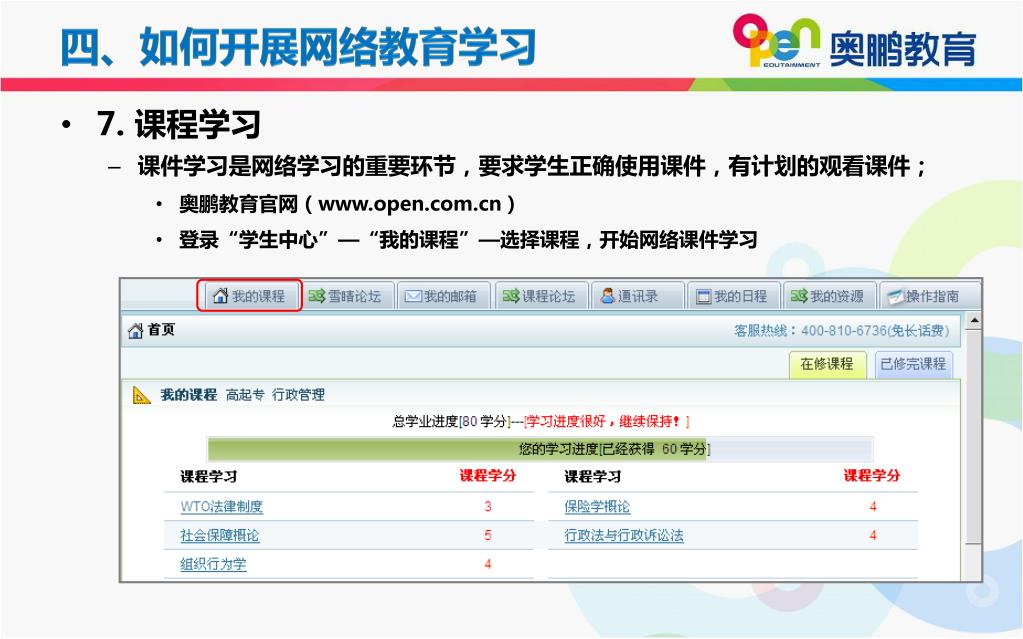Click the calendar icon beside 我的日程

703,297
